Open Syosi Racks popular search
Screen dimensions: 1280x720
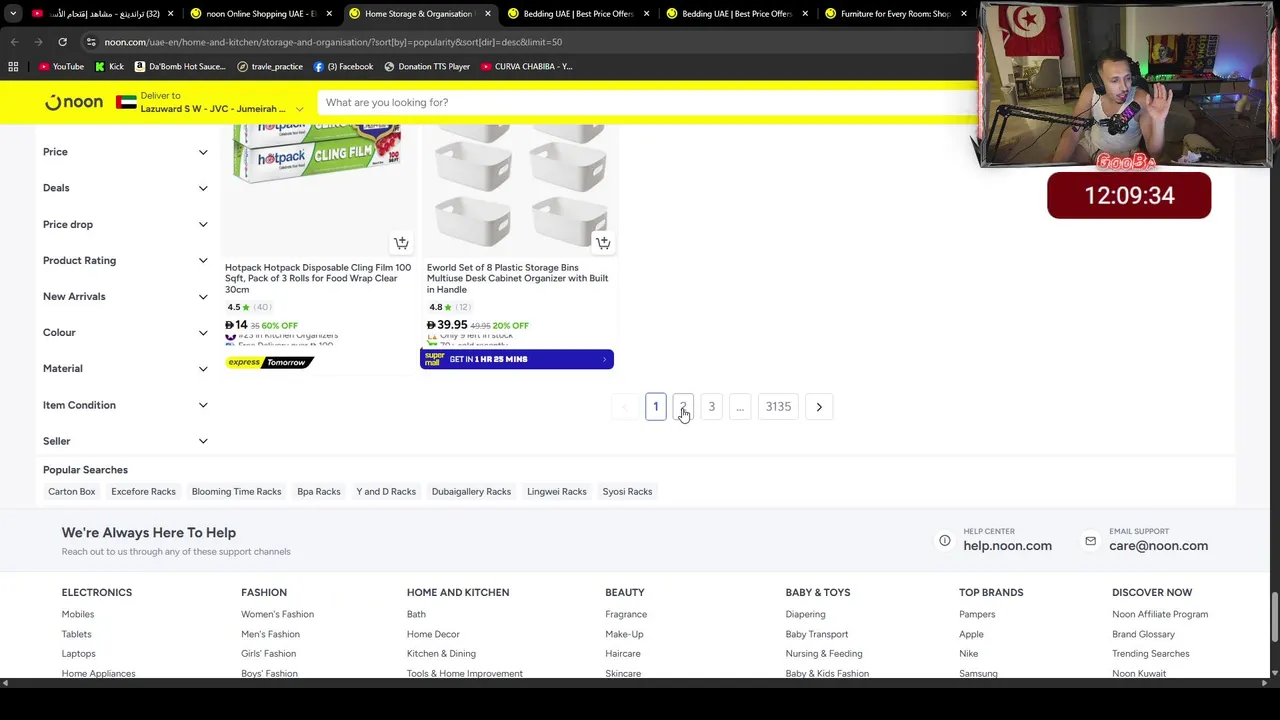tap(627, 492)
